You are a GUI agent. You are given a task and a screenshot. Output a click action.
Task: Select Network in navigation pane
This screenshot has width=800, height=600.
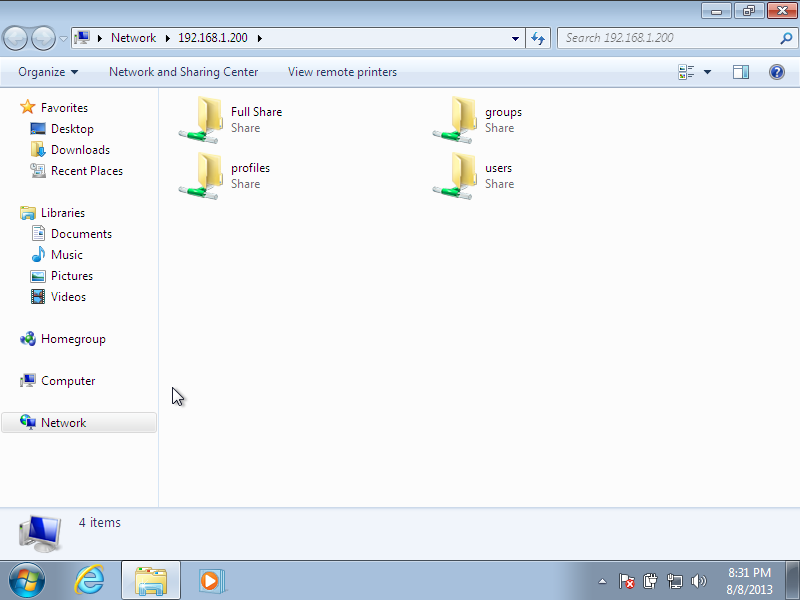(79, 422)
